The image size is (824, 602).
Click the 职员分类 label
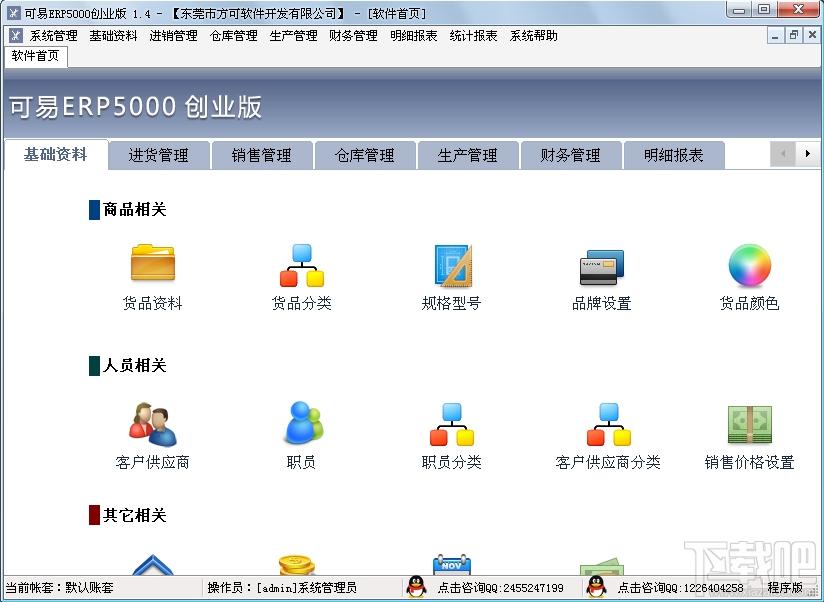(451, 462)
